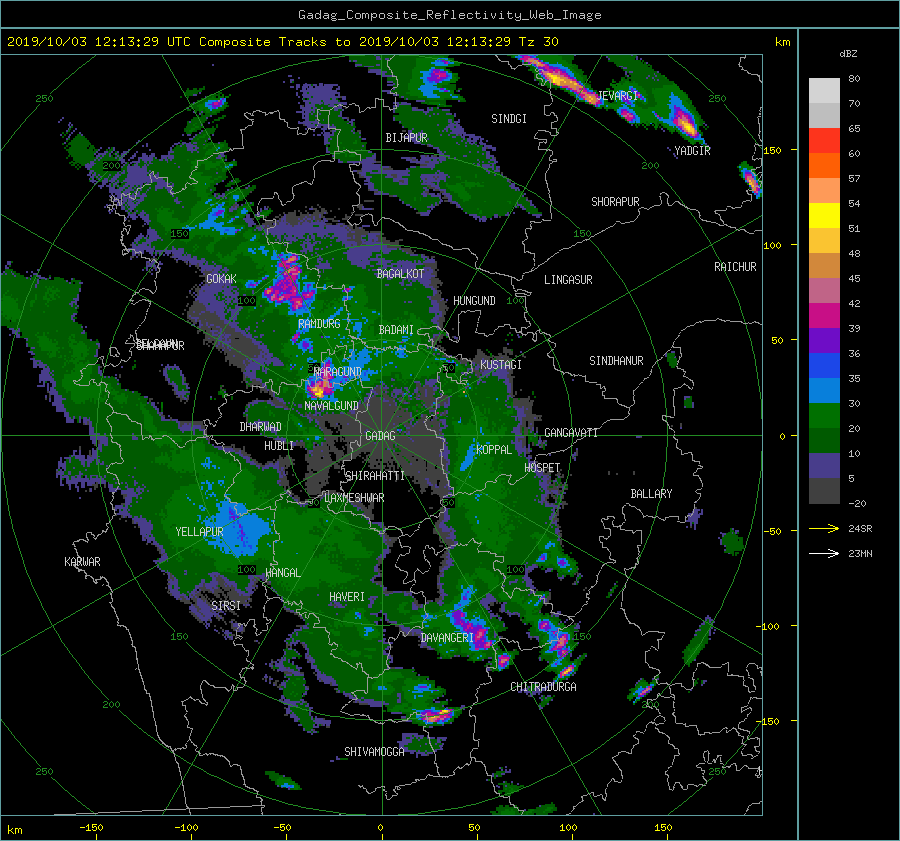Viewport: 900px width, 841px height.
Task: Click the RAMDURG city label
Action: (x=319, y=324)
